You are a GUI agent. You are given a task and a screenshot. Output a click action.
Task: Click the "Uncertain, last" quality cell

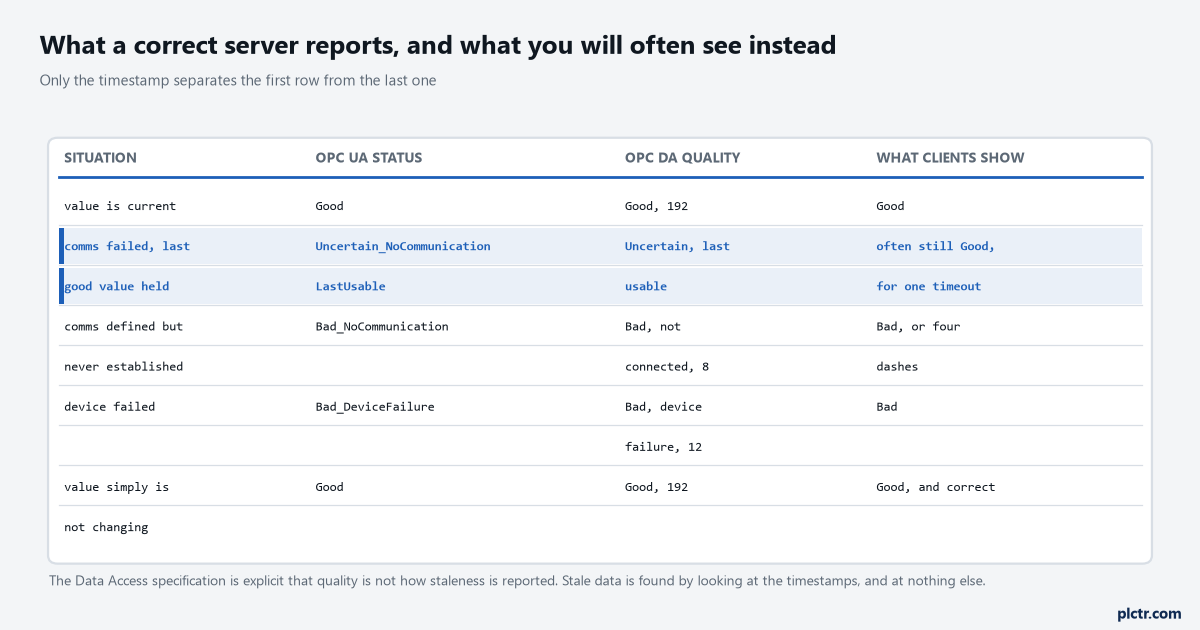tap(677, 246)
